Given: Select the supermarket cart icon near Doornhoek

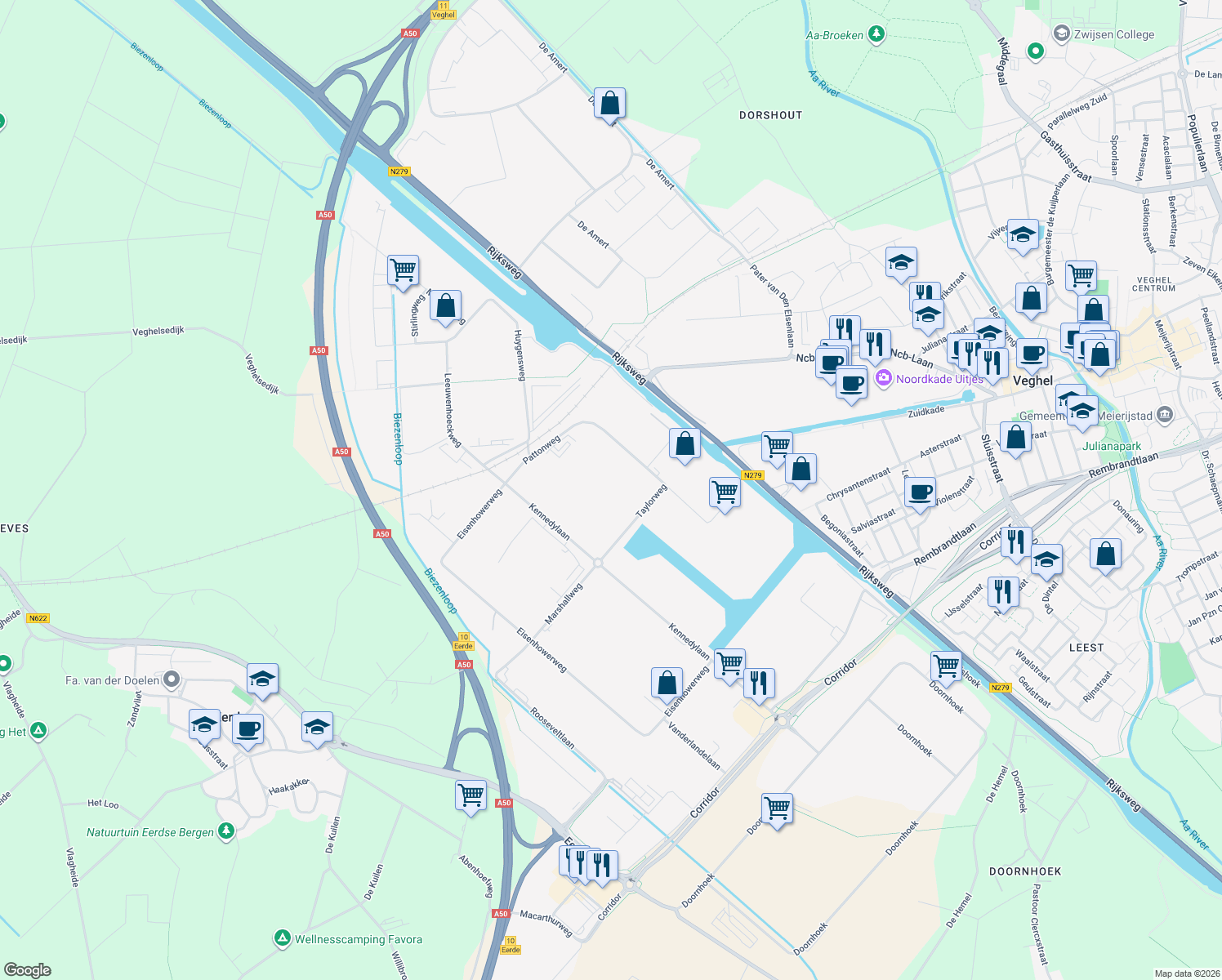Looking at the screenshot, I should pyautogui.click(x=946, y=666).
